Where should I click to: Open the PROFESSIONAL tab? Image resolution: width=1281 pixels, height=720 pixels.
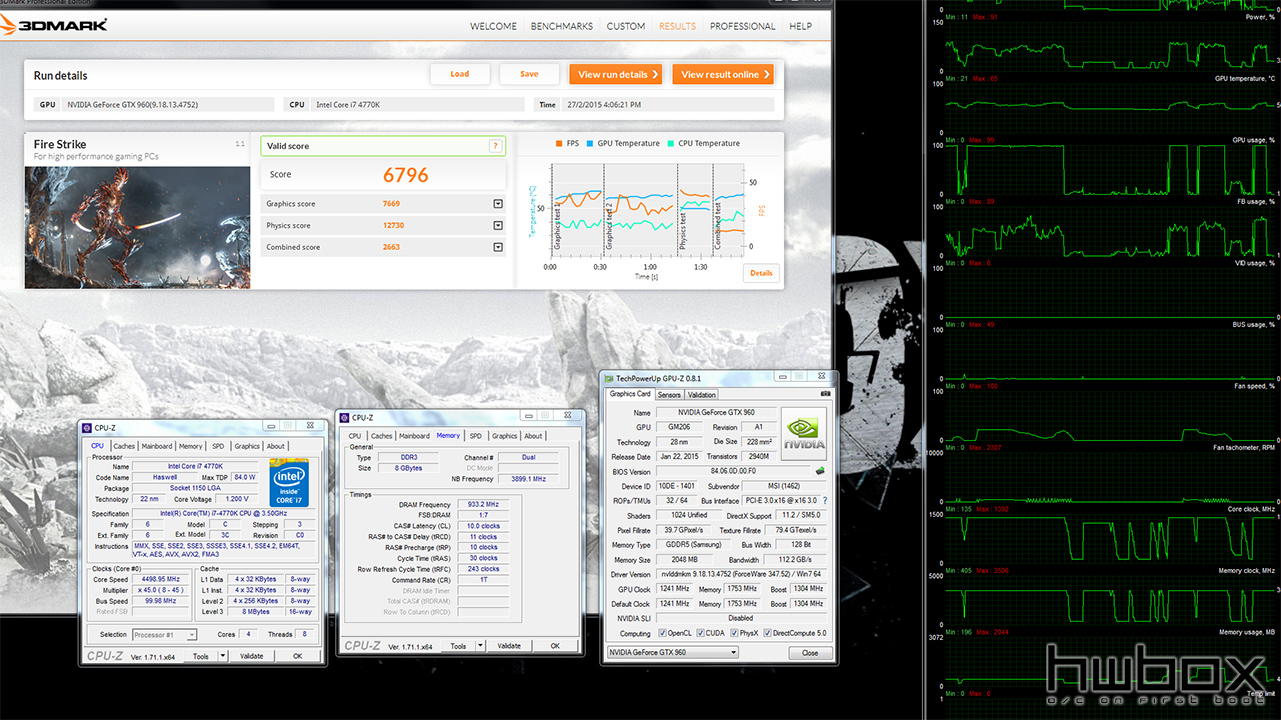click(743, 26)
